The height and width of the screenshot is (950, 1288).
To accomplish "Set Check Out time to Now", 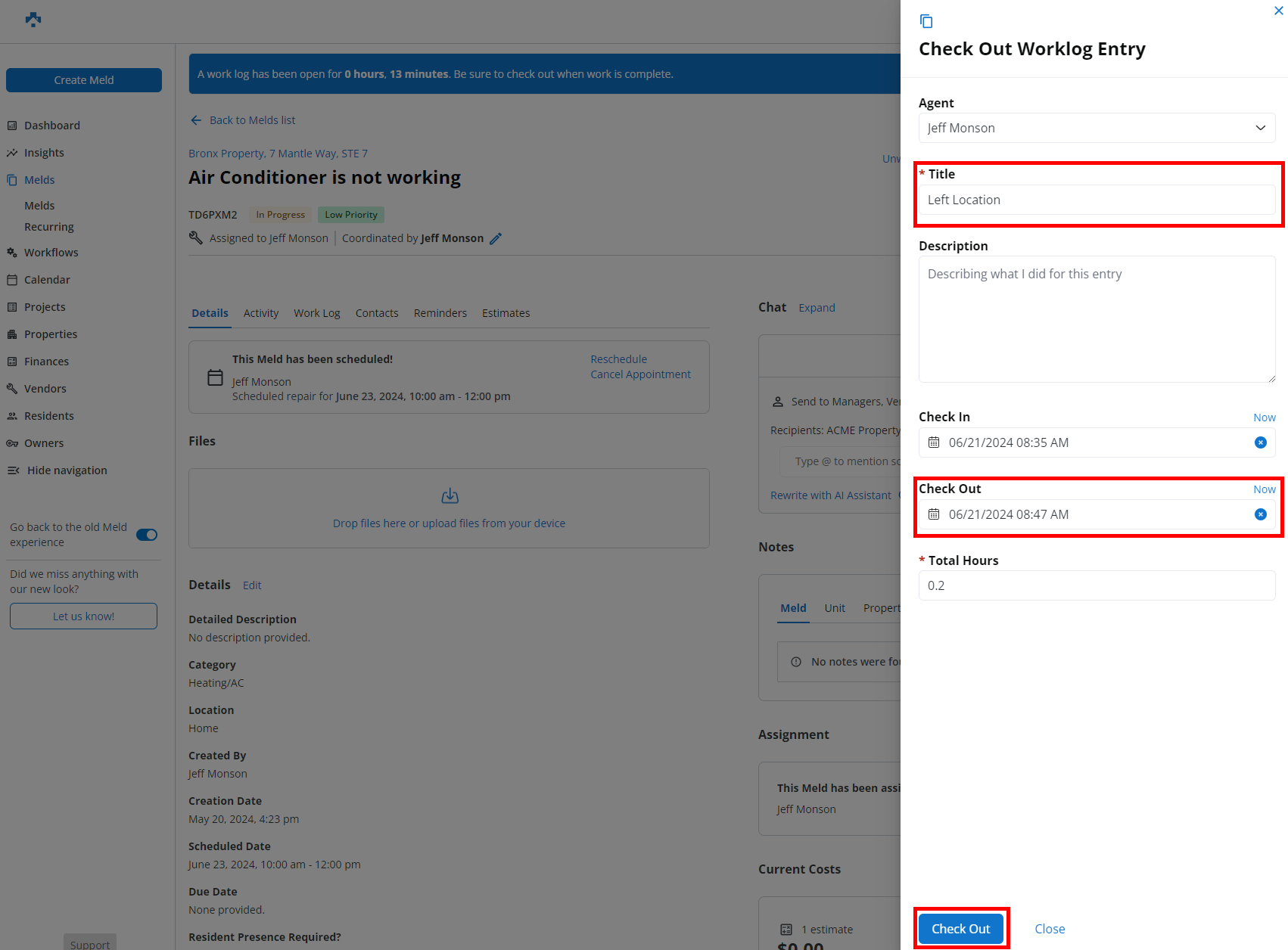I will click(1264, 489).
